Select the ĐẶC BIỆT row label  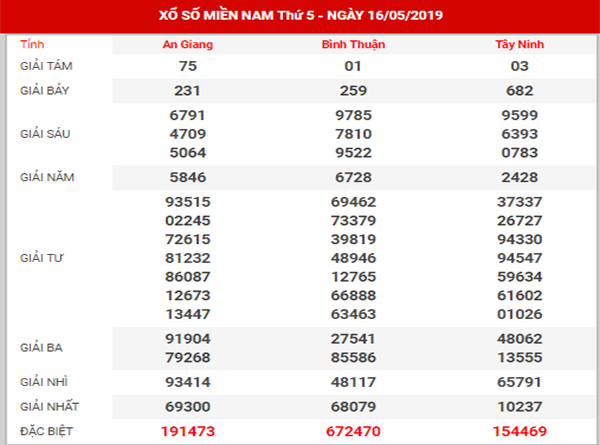pos(46,430)
